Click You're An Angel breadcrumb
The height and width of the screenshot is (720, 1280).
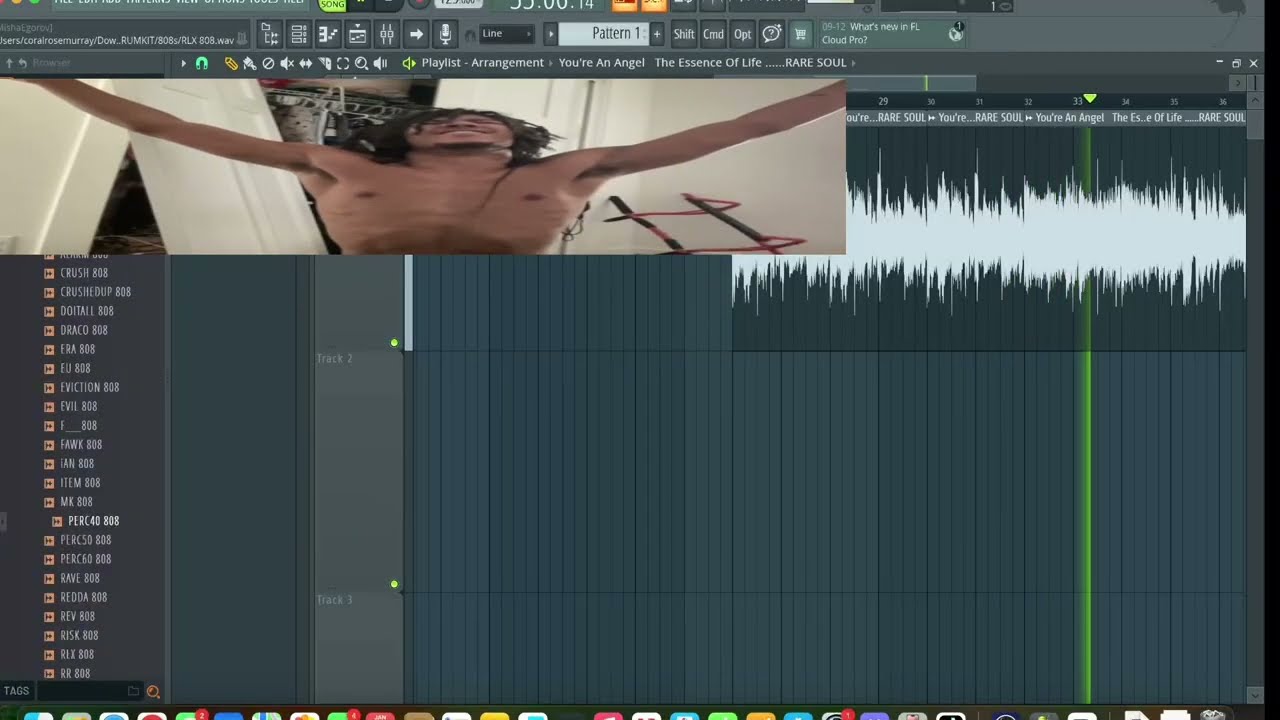[601, 63]
